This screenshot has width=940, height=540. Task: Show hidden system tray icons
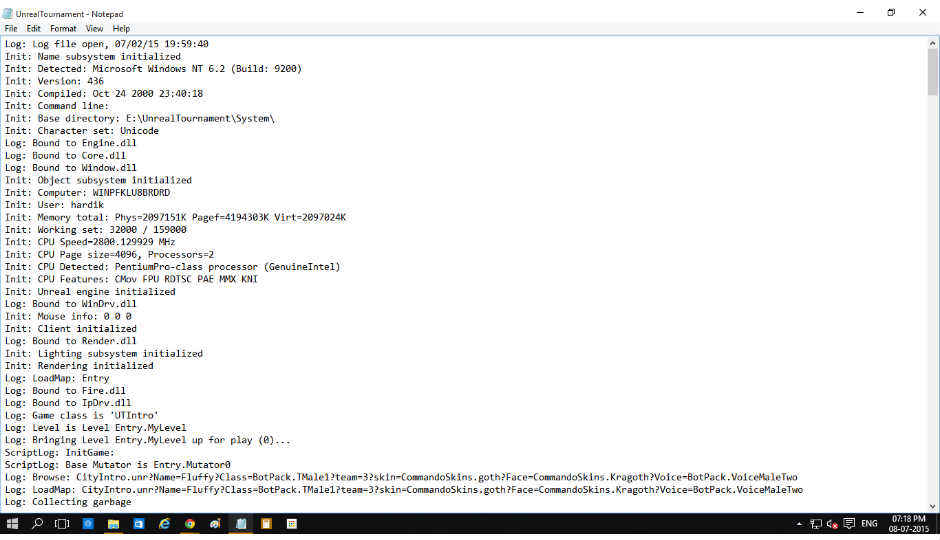(x=799, y=524)
